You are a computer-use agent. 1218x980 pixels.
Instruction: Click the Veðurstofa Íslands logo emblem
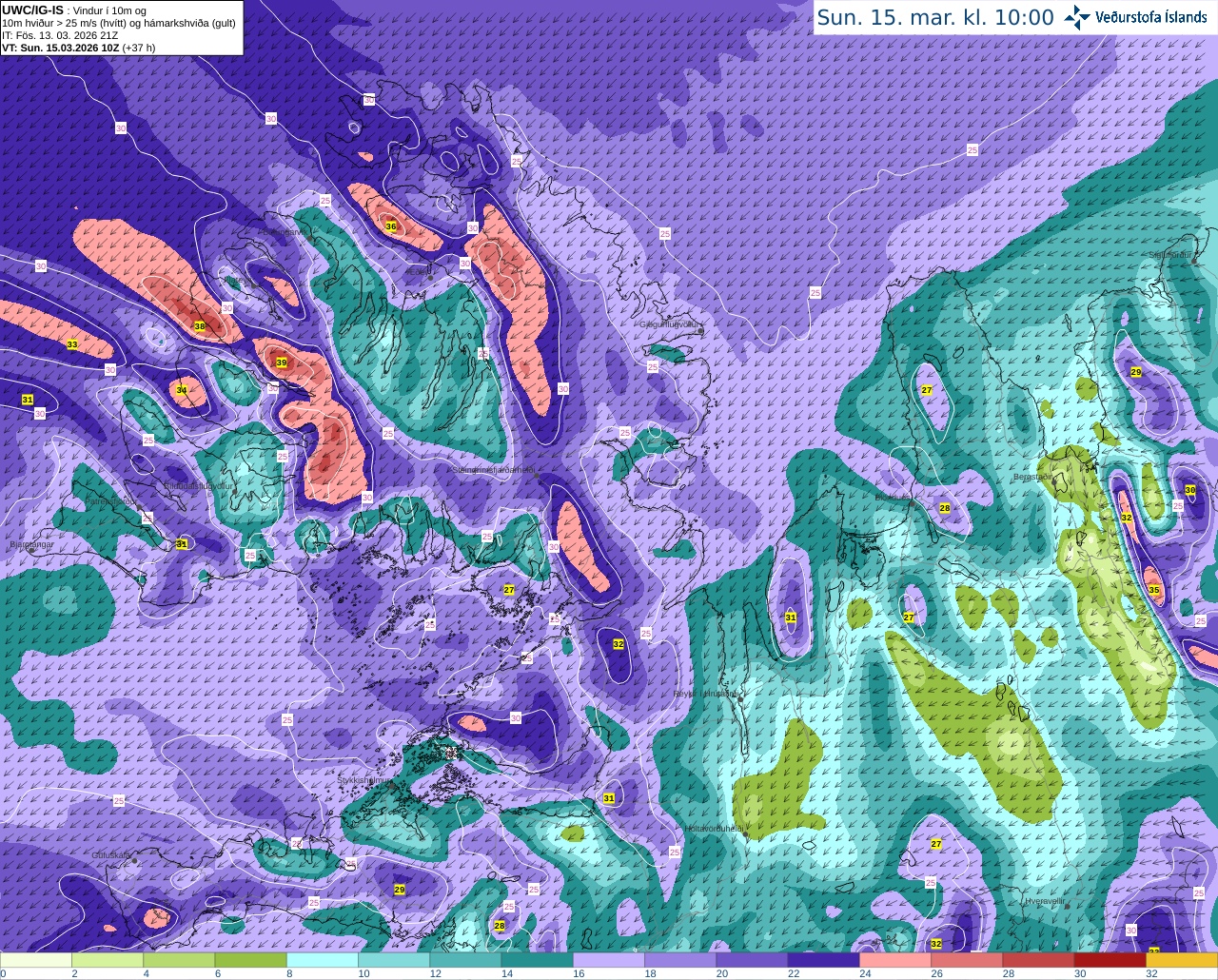click(1077, 17)
